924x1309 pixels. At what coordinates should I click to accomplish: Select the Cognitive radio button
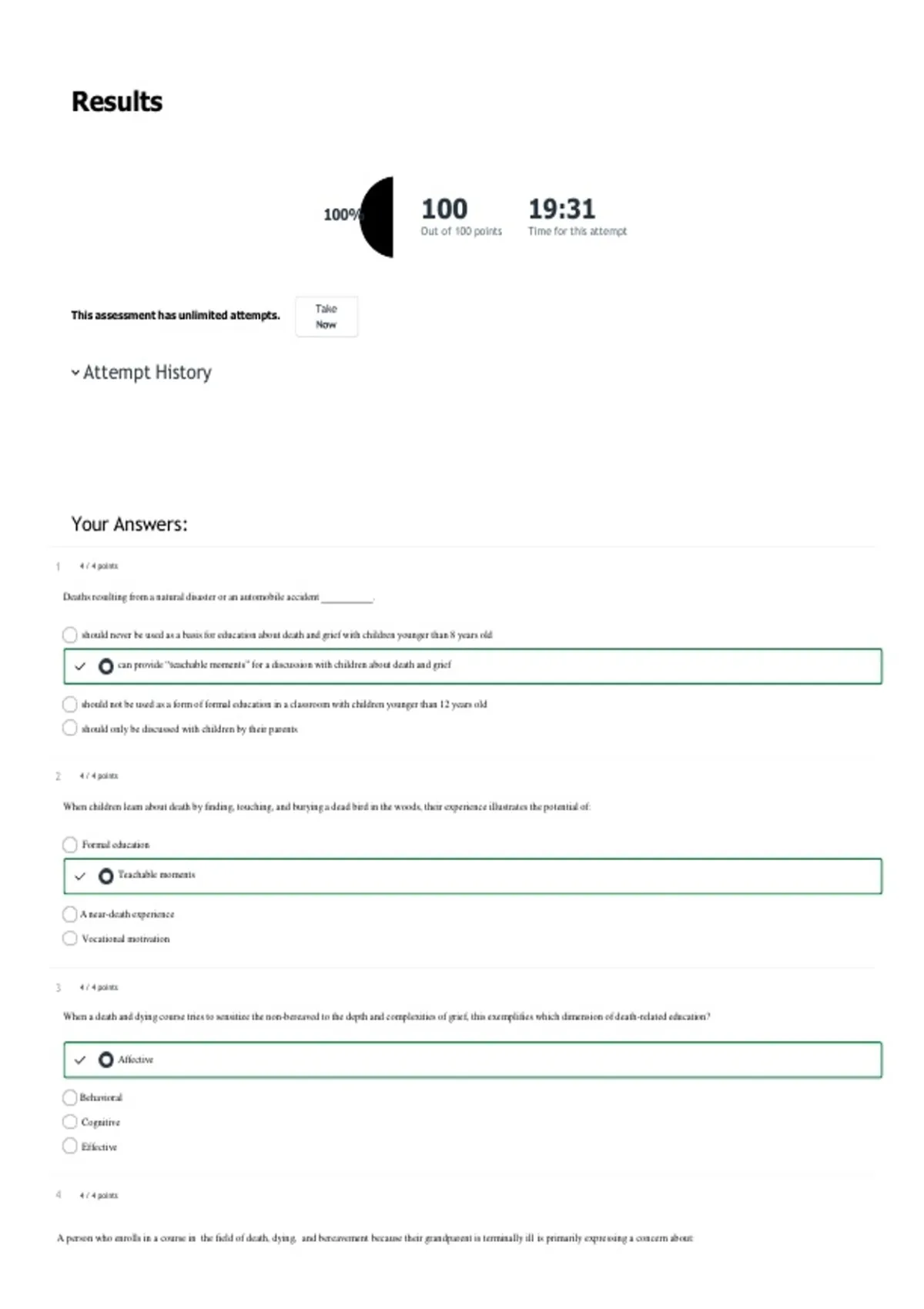pyautogui.click(x=69, y=1122)
